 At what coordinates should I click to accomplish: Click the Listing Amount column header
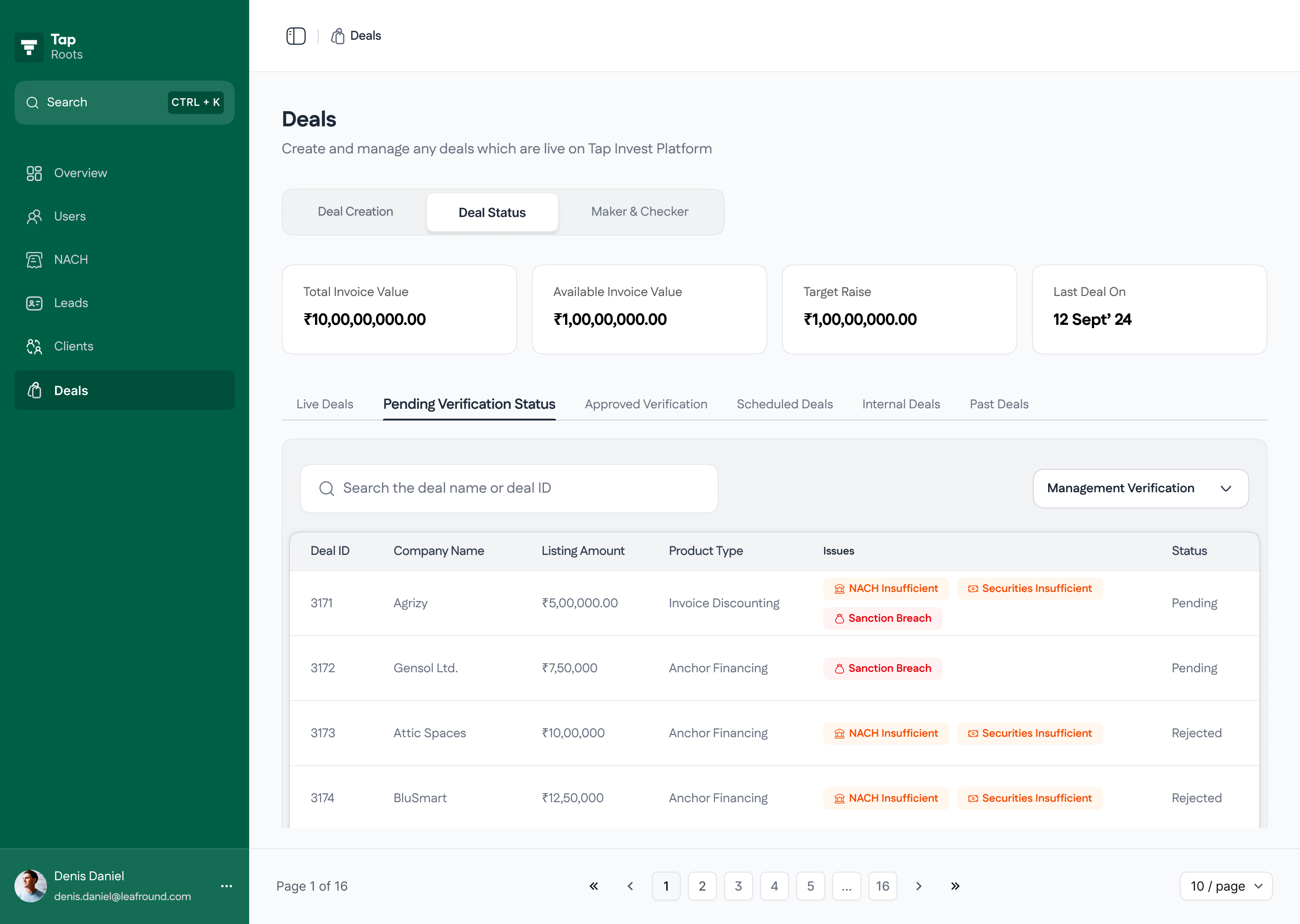point(583,551)
